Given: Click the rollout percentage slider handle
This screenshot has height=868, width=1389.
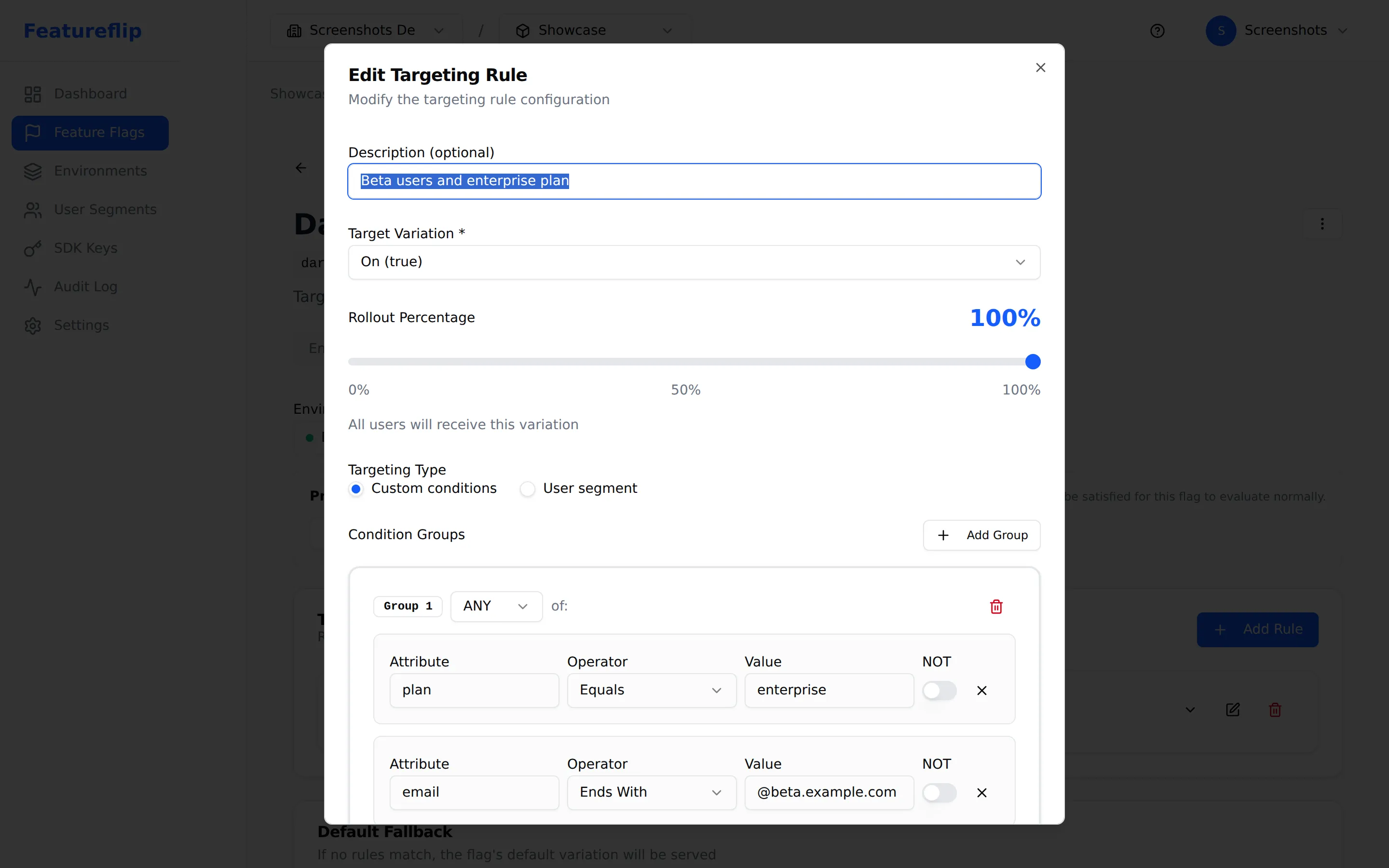Looking at the screenshot, I should pos(1033,362).
